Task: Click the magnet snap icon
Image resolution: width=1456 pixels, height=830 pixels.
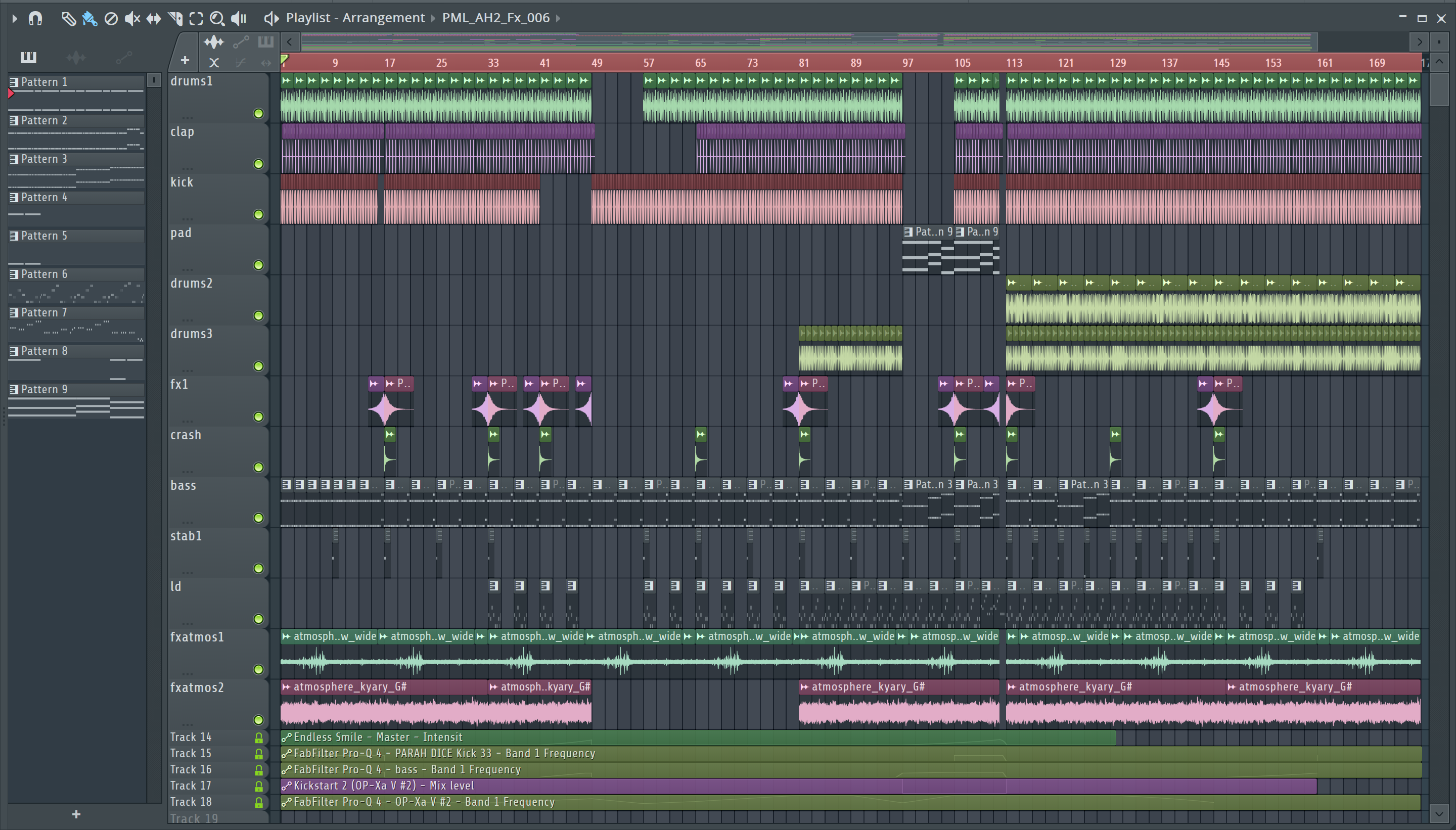Action: coord(35,19)
